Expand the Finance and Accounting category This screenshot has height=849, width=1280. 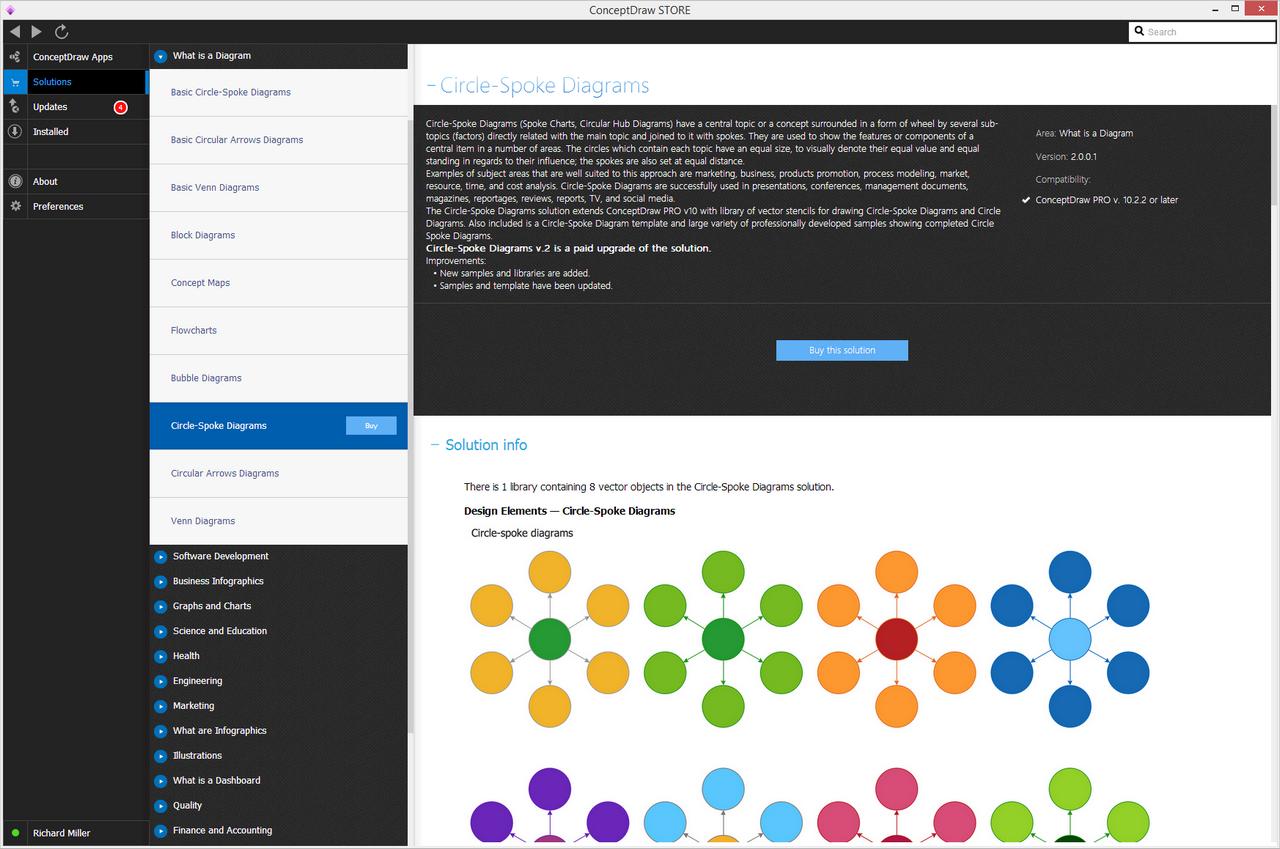coord(161,831)
